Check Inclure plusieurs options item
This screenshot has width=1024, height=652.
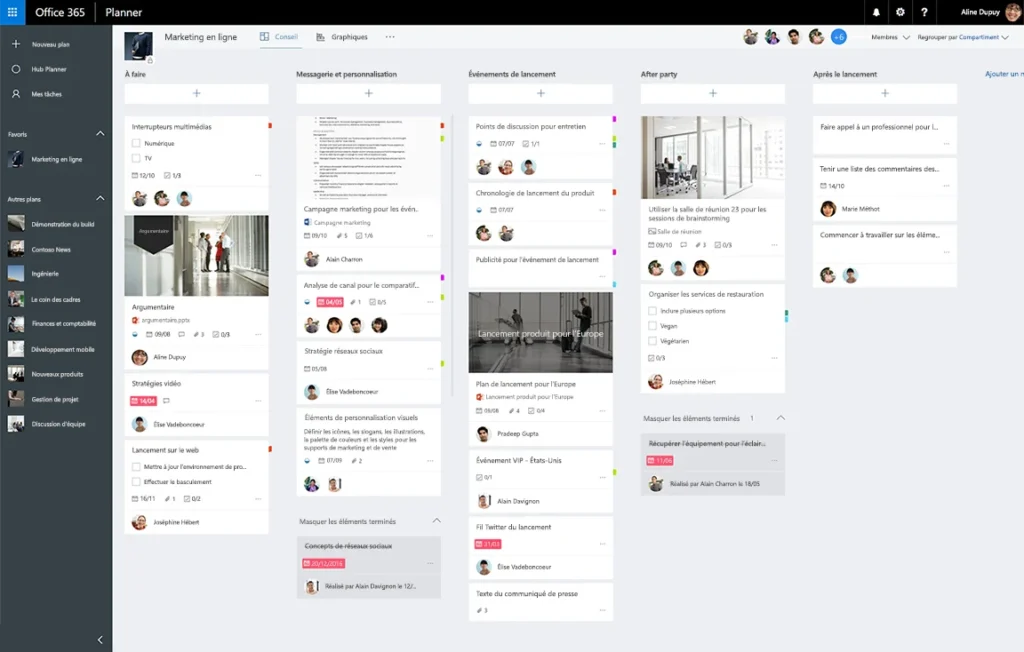[x=652, y=311]
